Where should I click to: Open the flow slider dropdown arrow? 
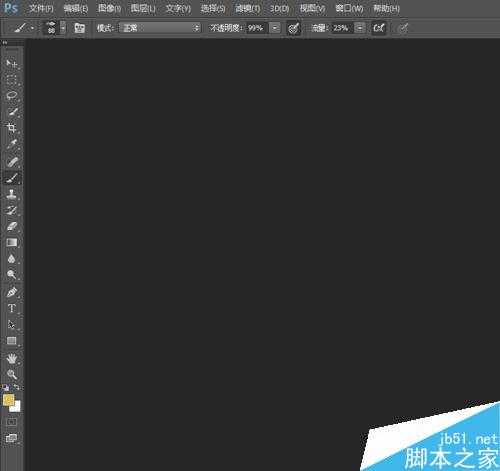360,28
